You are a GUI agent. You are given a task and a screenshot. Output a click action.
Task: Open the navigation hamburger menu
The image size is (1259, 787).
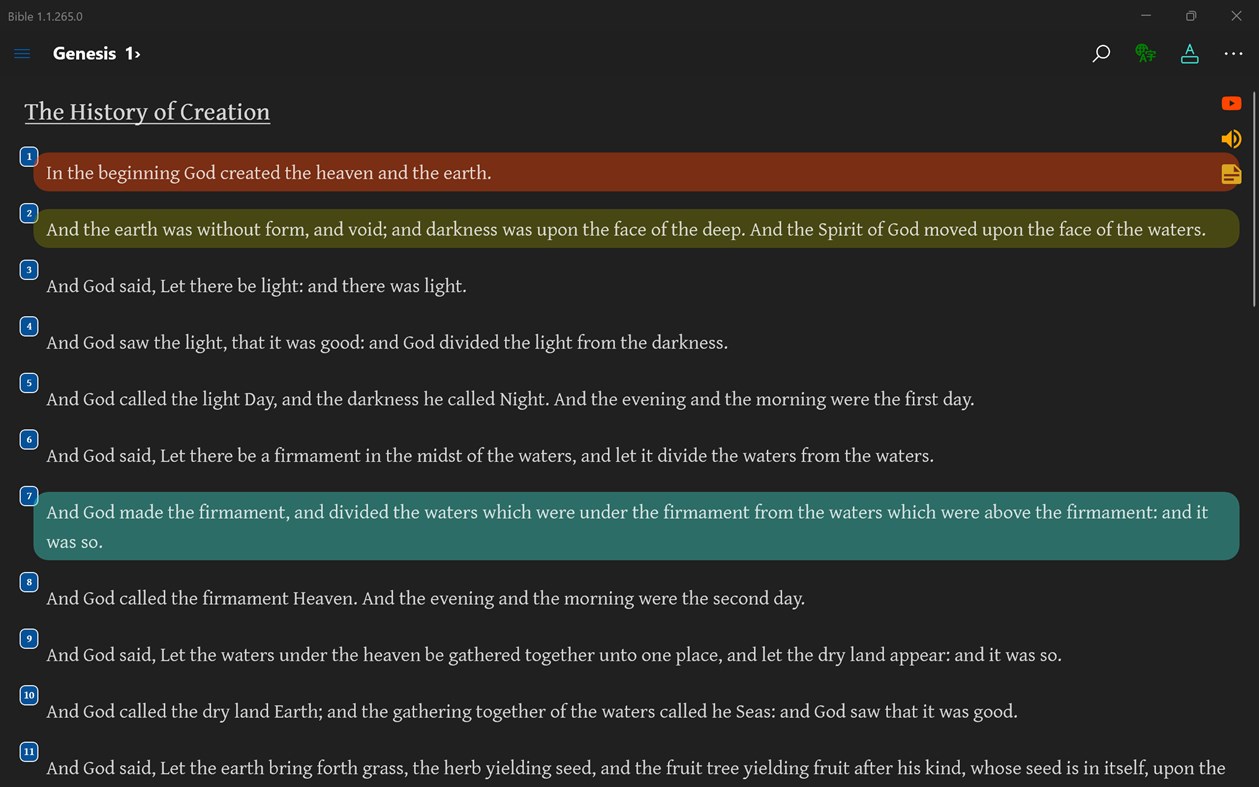tap(22, 53)
